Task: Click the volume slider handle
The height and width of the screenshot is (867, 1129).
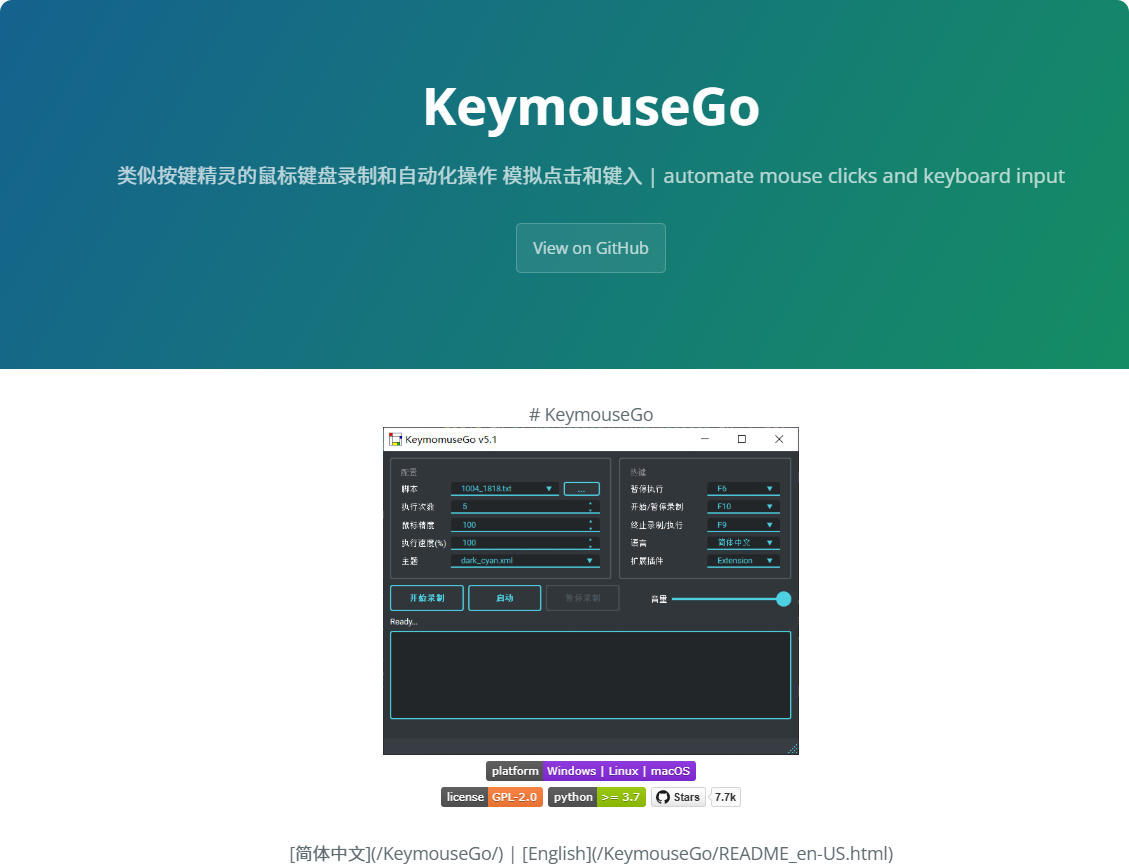Action: [x=783, y=599]
